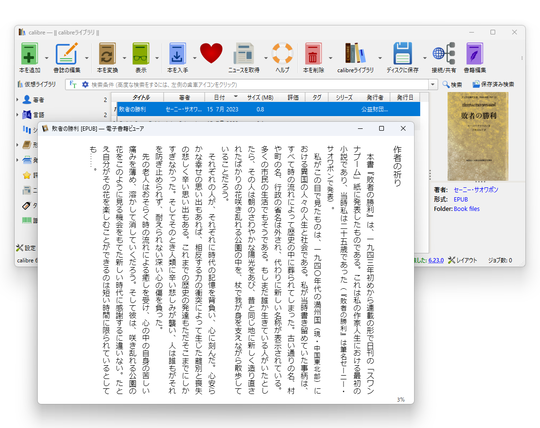Open the search history dropdown arrow
Screen dimensions: 540x428
433,84
